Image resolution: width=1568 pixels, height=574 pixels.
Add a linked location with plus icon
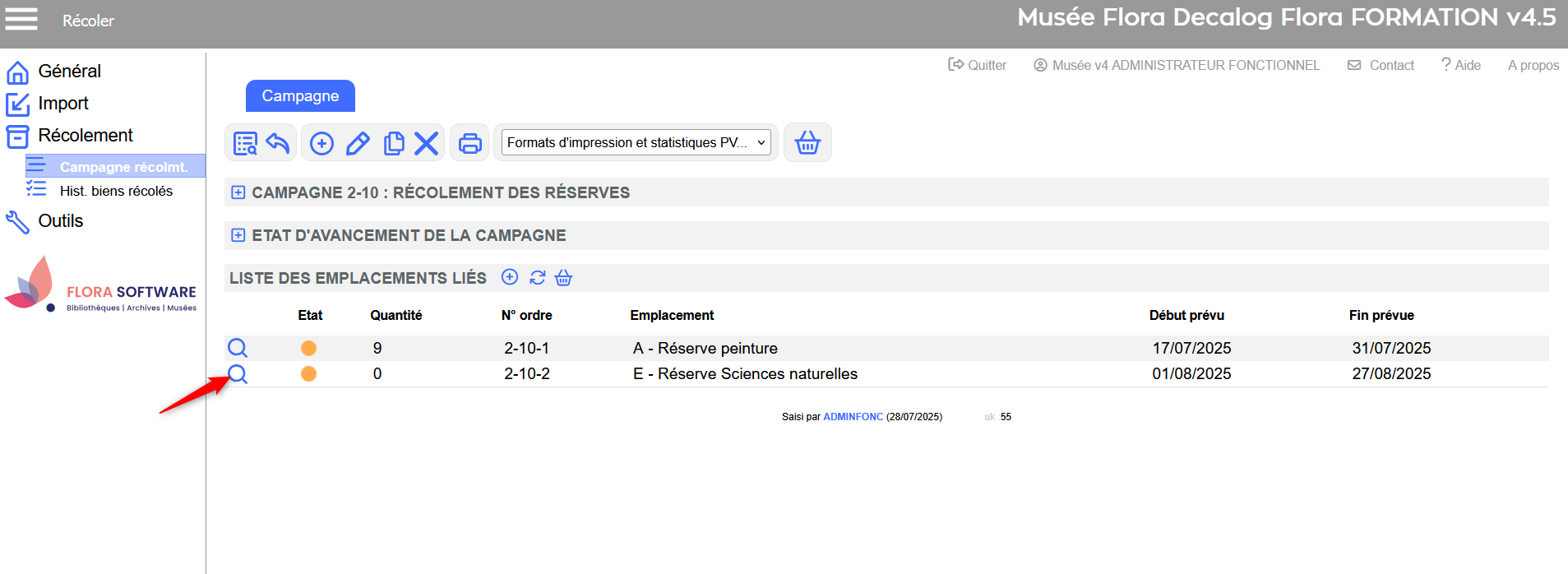point(510,278)
